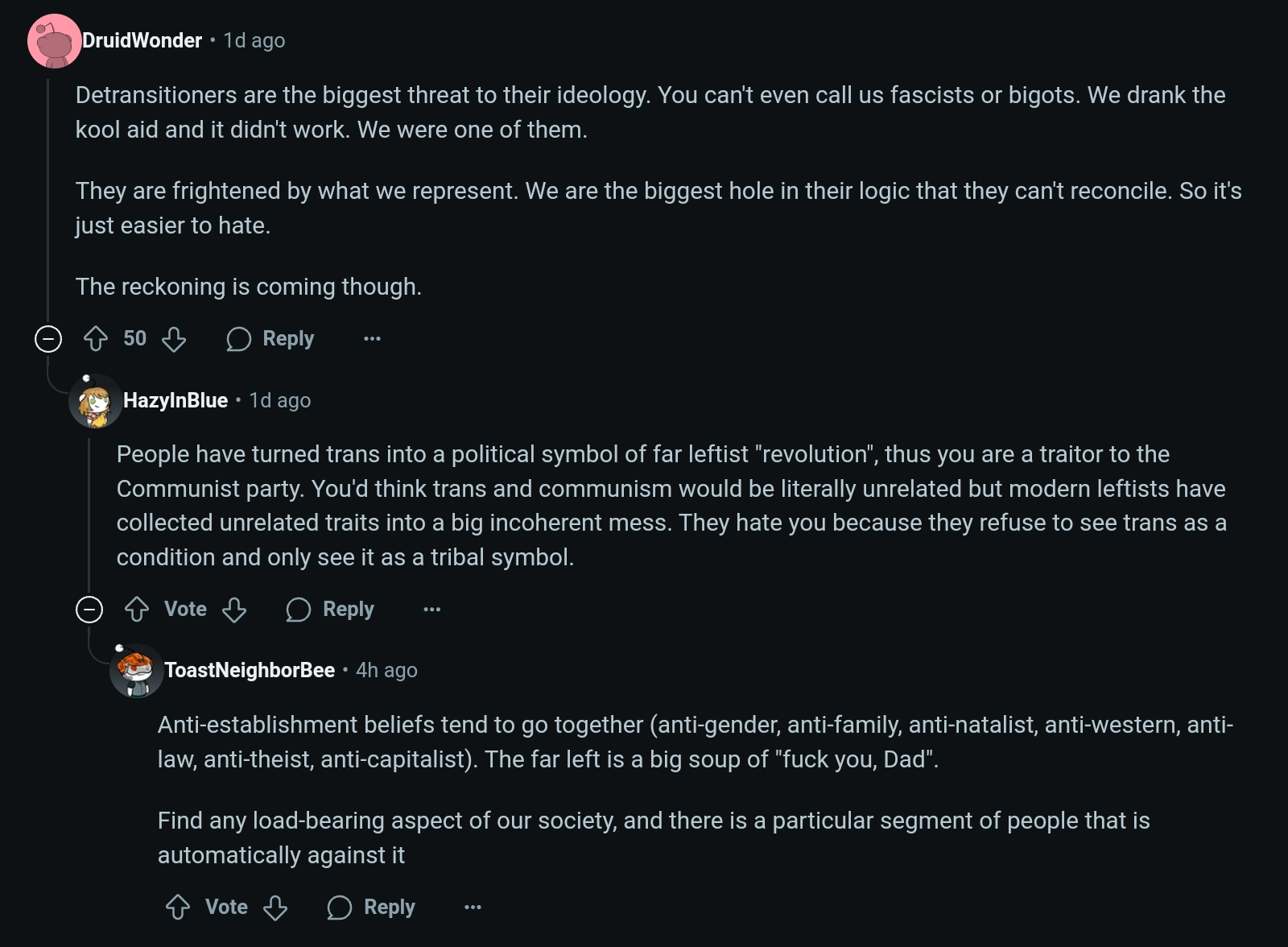The height and width of the screenshot is (947, 1288).
Task: Open ToastNeighborBee's username profile link
Action: pyautogui.click(x=250, y=671)
